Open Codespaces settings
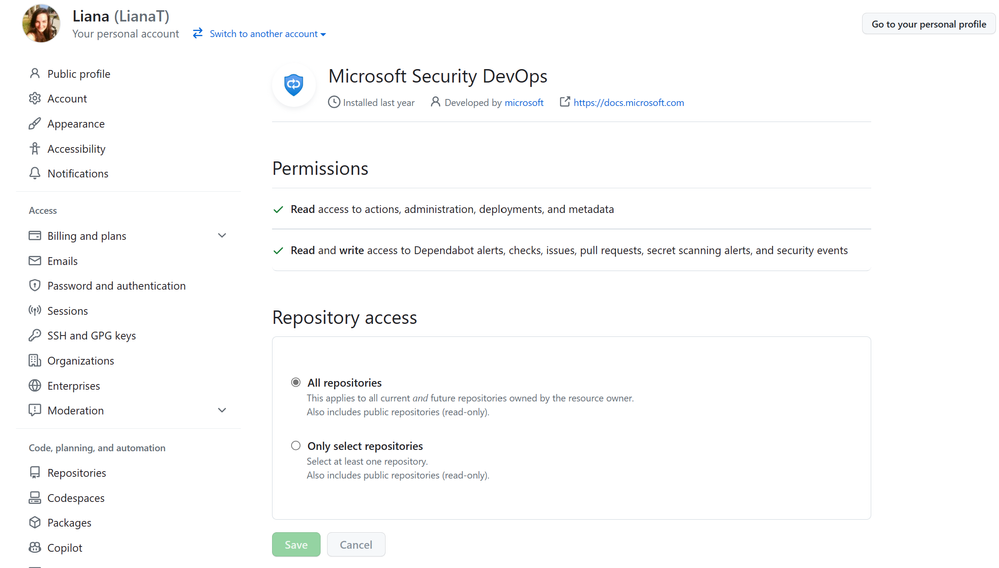 point(76,498)
